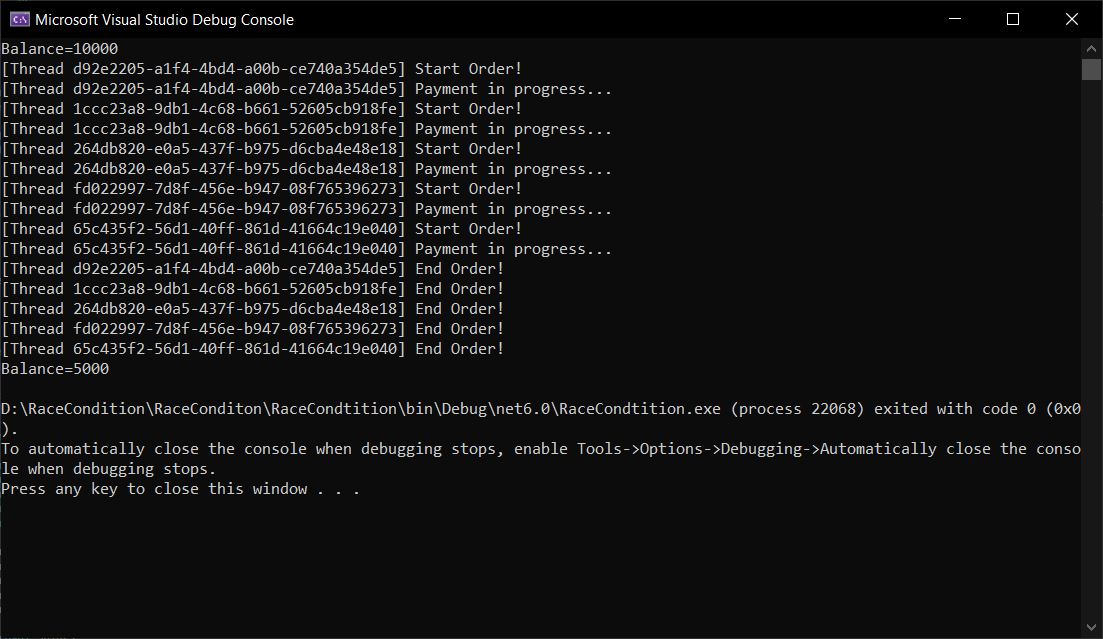
Task: Click thread 65c435f2 'Start Order!' line
Action: coord(261,229)
